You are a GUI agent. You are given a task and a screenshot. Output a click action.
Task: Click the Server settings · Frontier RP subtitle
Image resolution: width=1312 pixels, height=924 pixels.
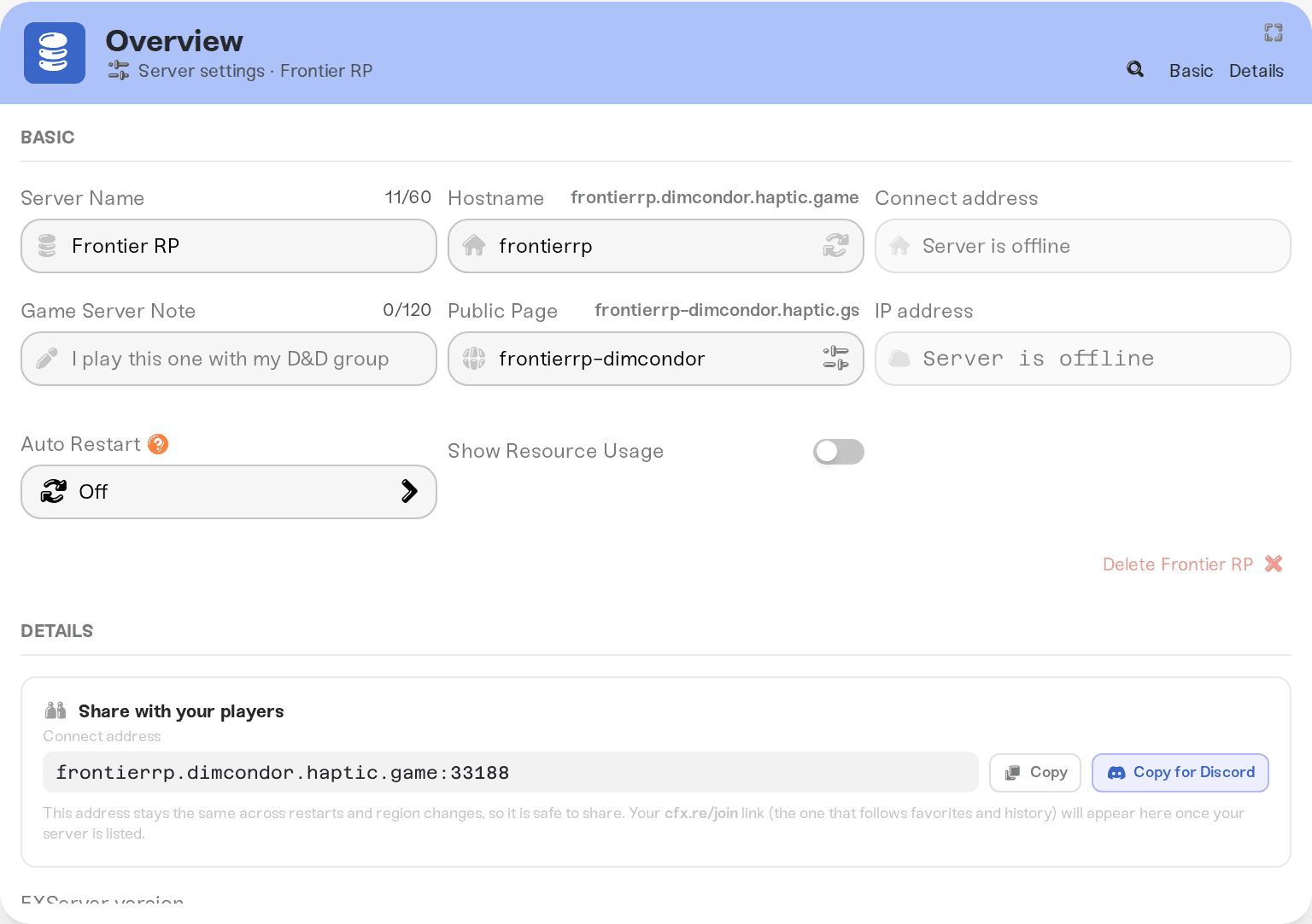click(x=255, y=71)
